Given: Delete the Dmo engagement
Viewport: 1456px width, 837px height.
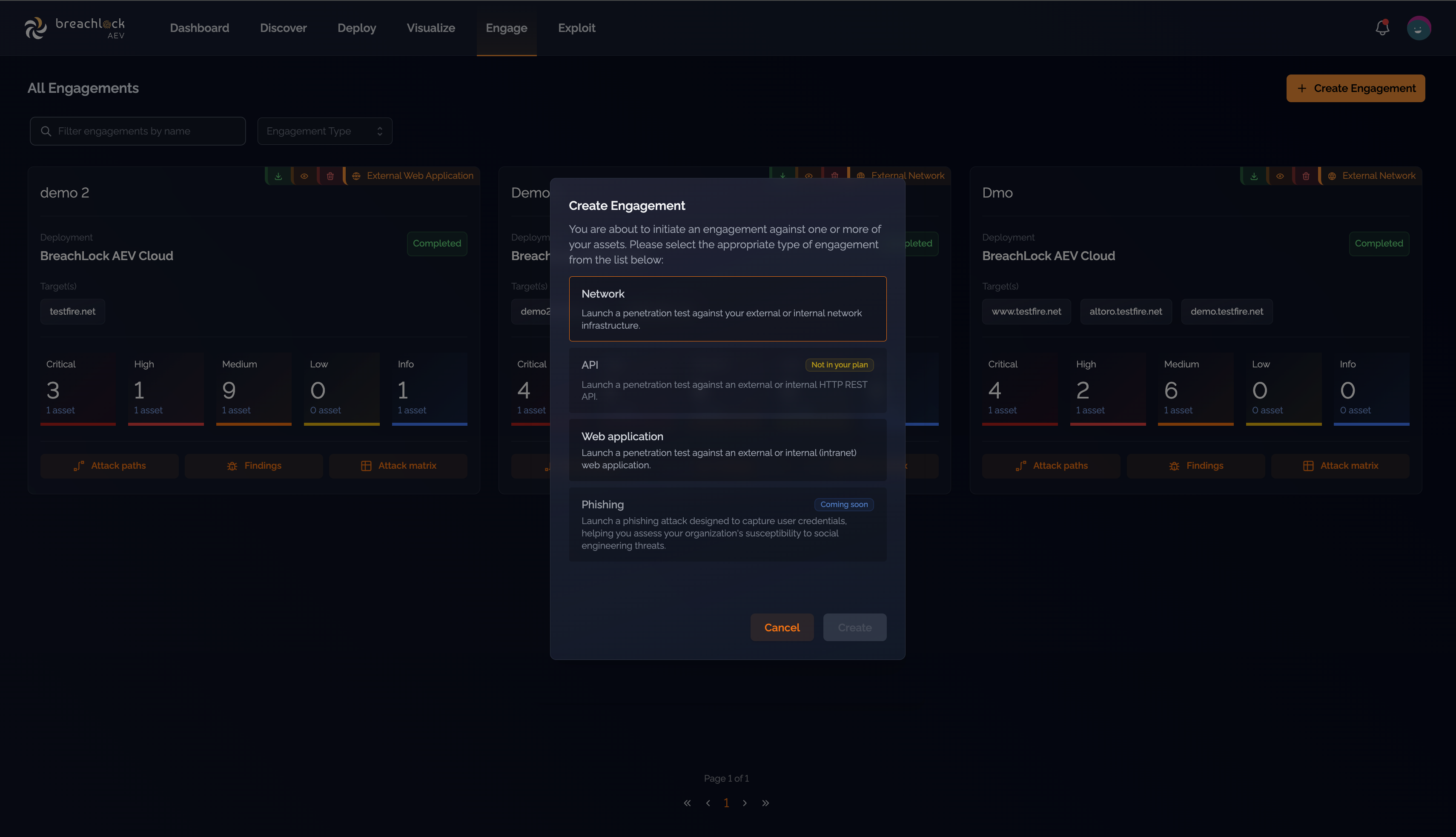Looking at the screenshot, I should 1306,176.
